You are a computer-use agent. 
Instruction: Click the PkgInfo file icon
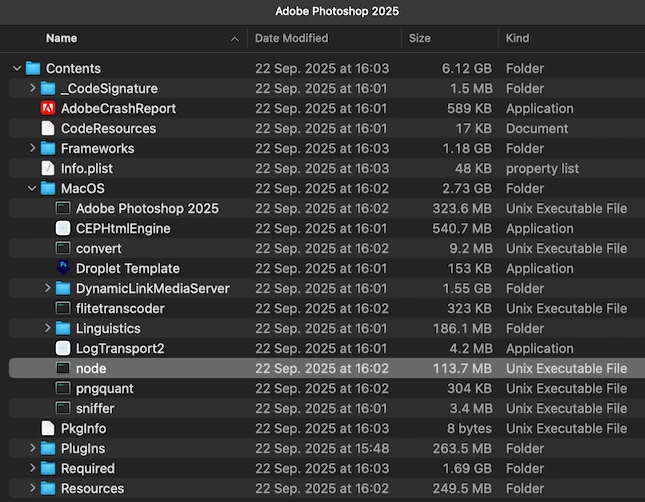point(48,428)
